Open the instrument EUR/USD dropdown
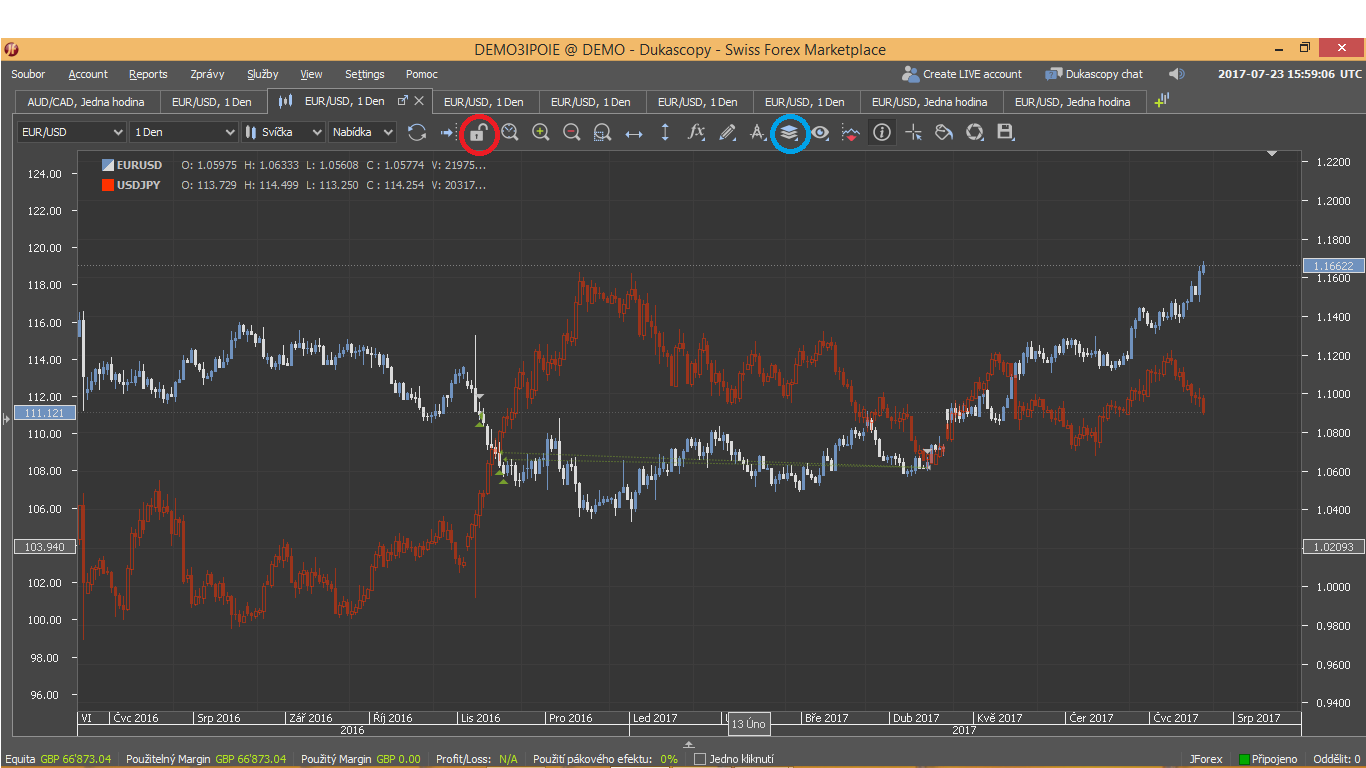 [x=72, y=132]
